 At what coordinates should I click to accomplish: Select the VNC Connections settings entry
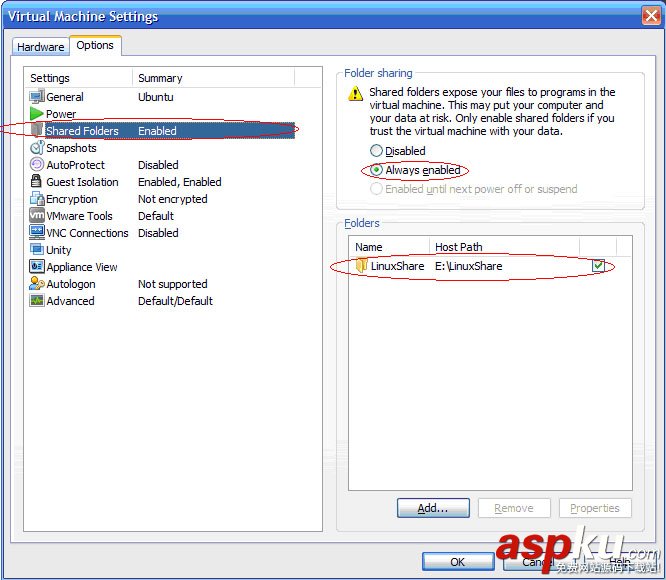coord(161,233)
